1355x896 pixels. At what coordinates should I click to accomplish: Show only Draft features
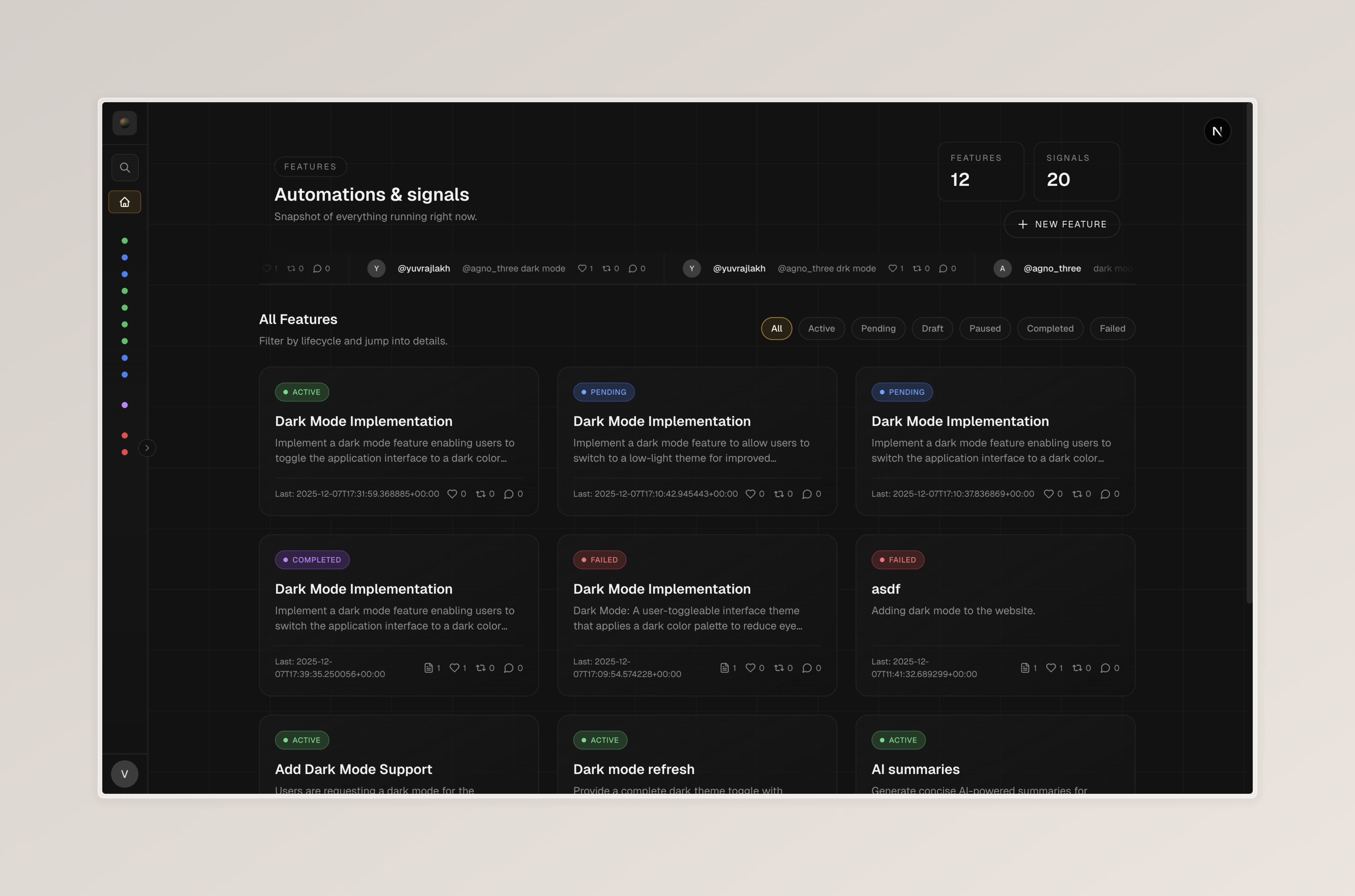[932, 328]
